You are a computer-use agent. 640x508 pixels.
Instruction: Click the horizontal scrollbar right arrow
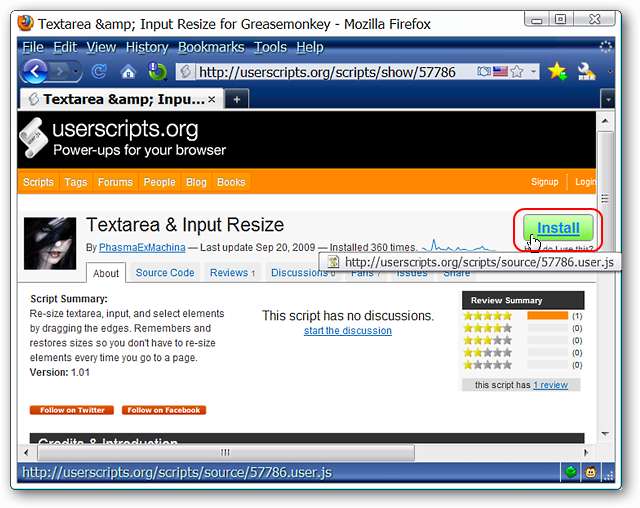tap(587, 452)
